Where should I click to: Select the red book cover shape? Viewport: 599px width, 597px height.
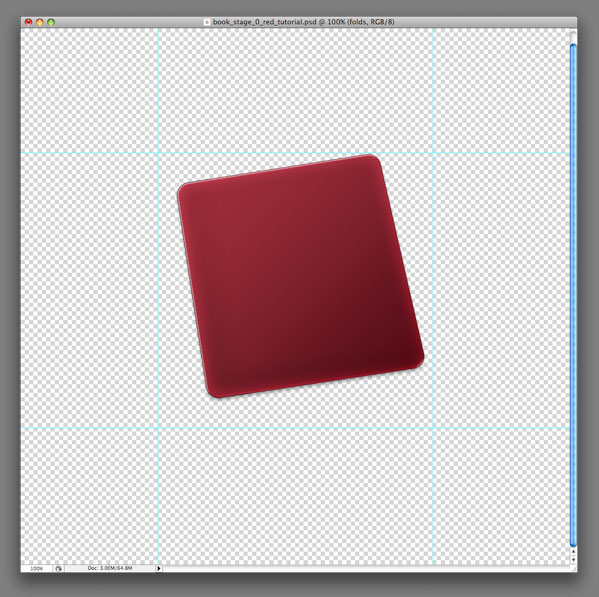[301, 276]
